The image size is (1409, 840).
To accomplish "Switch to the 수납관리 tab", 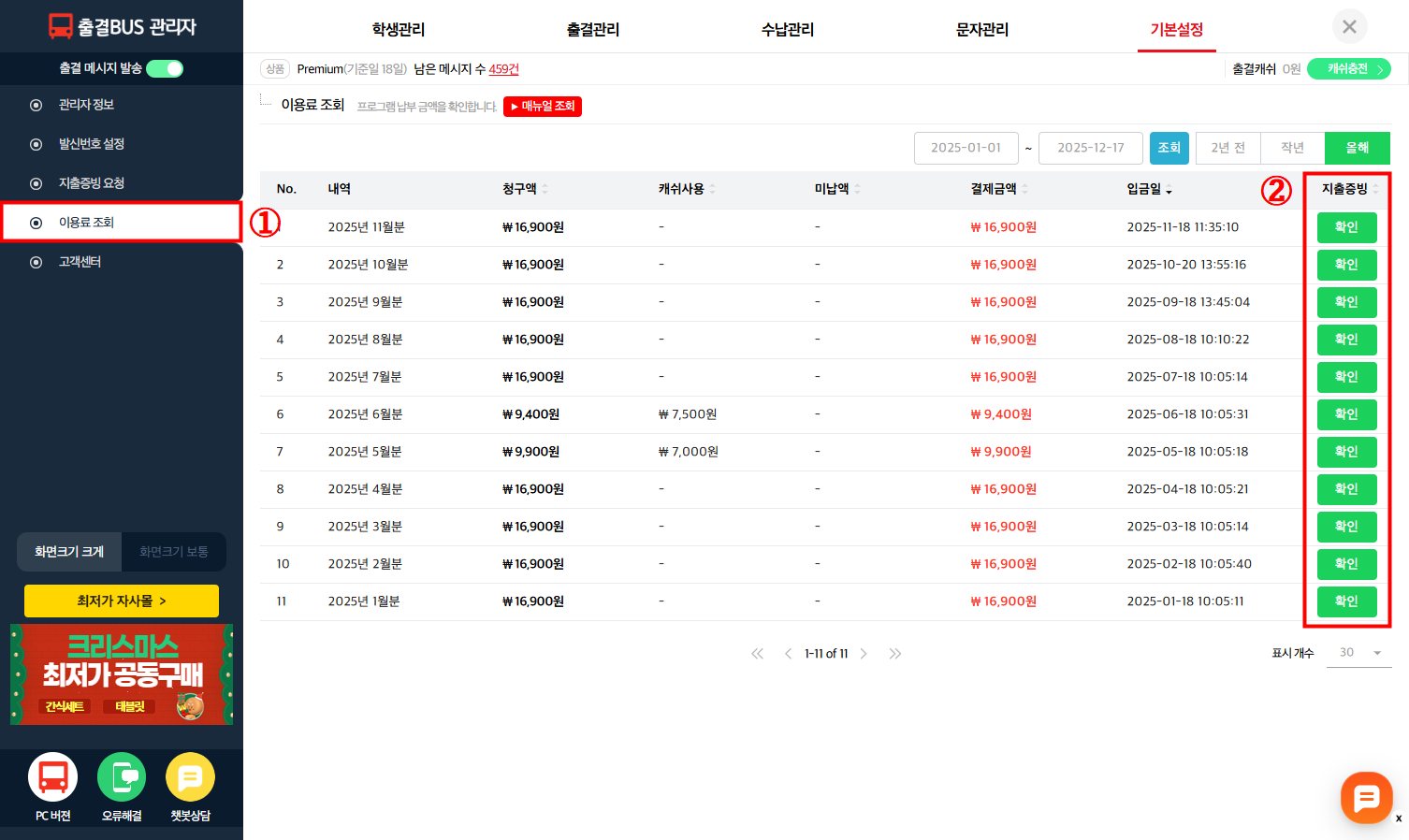I will tap(787, 30).
